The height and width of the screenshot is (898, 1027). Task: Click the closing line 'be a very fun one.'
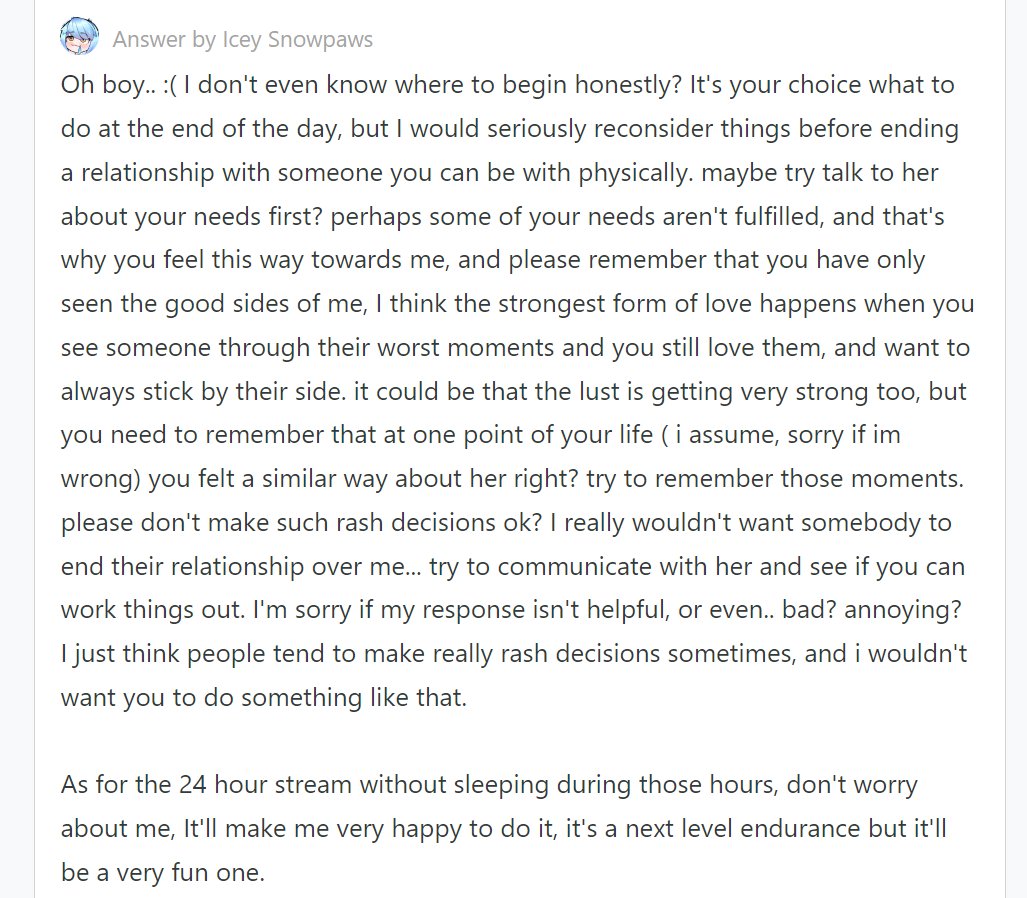[162, 872]
